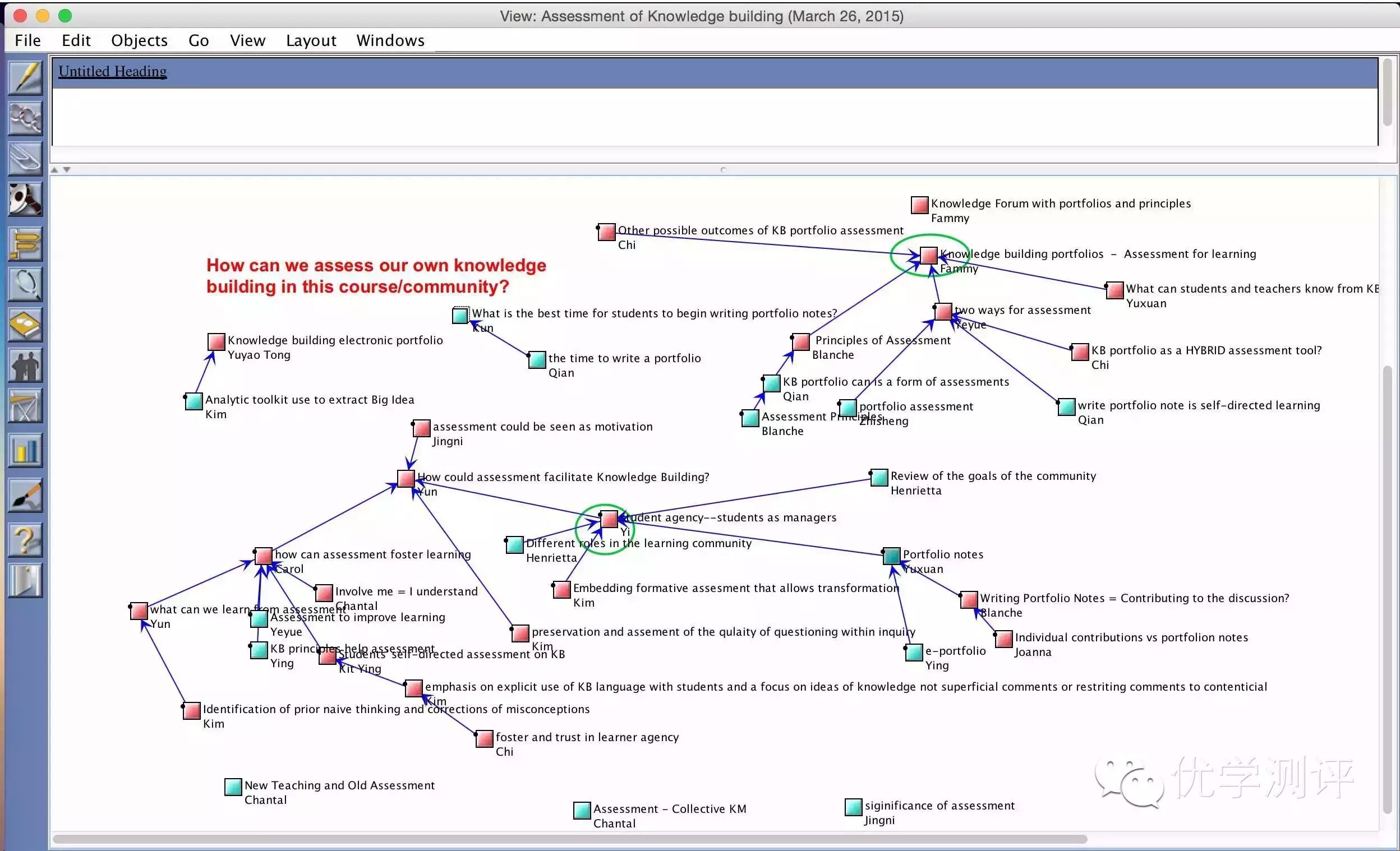Expand heading pane with down arrow
Image resolution: width=1400 pixels, height=851 pixels.
(x=67, y=170)
